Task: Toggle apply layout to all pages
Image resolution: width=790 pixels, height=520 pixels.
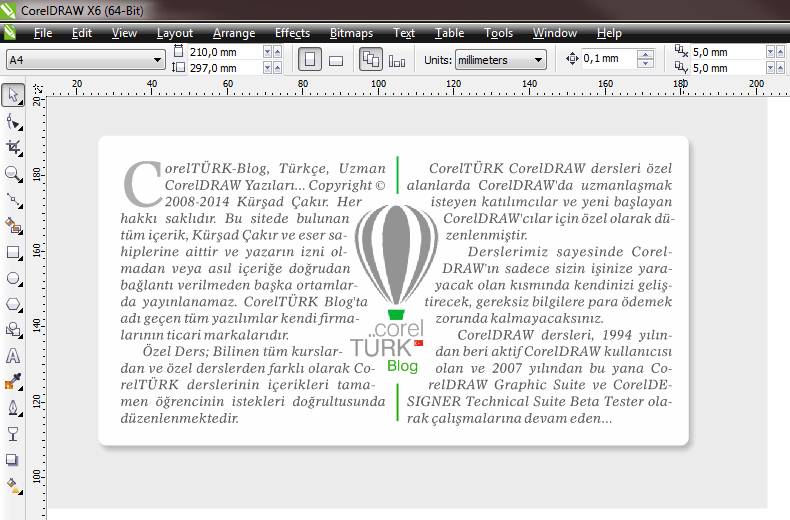Action: [x=371, y=59]
